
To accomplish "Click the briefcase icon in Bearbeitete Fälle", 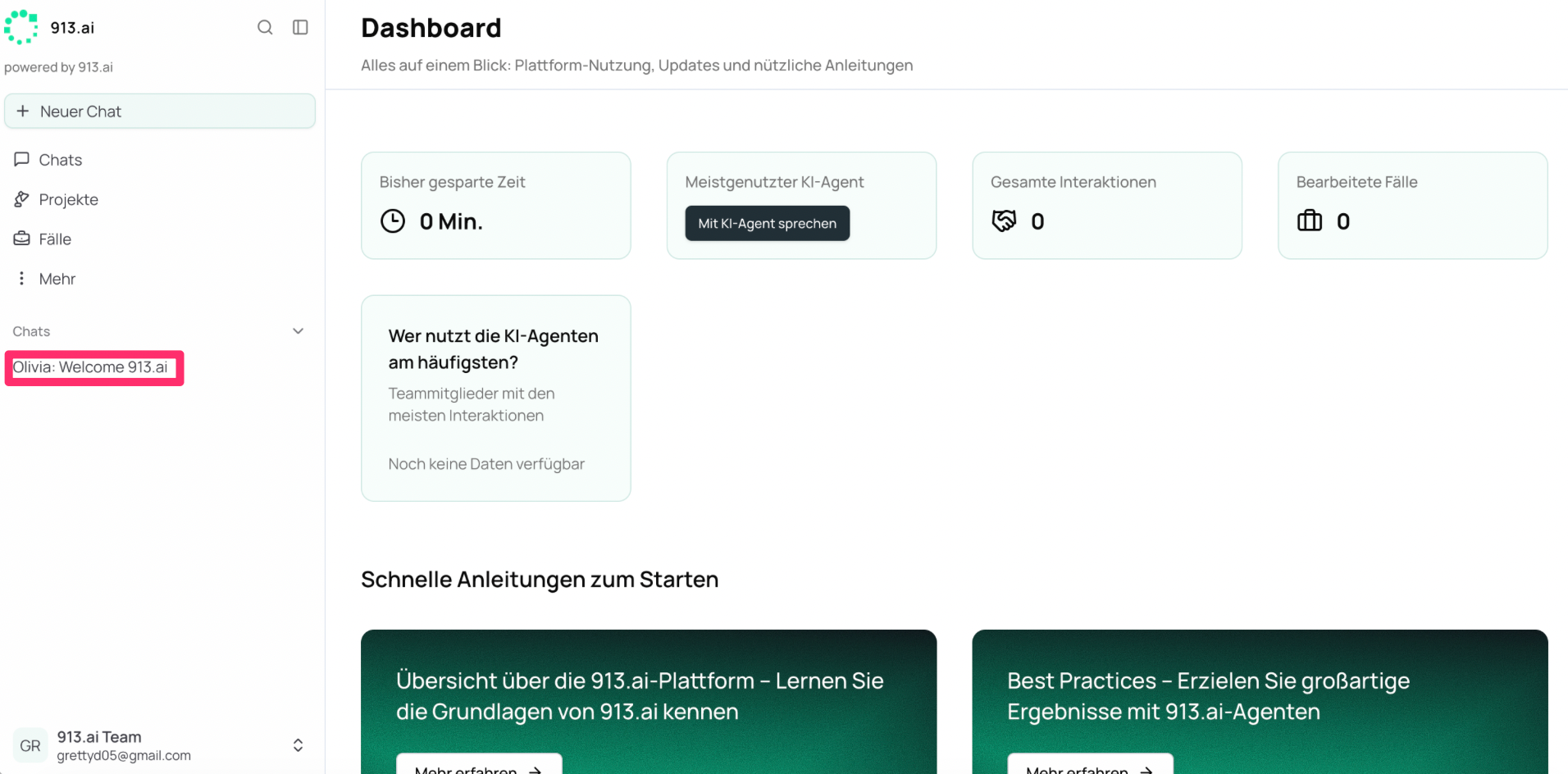I will [1310, 221].
